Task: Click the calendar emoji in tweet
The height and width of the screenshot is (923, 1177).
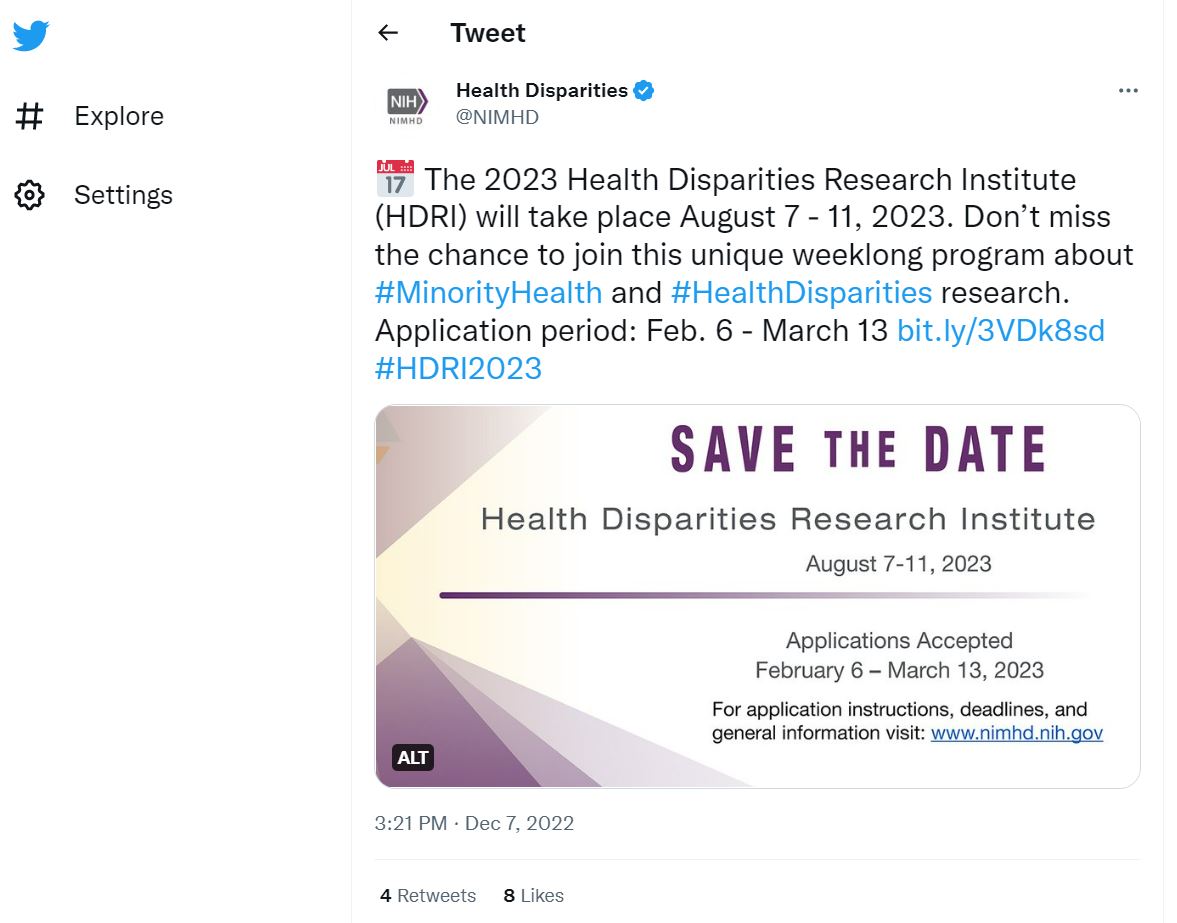Action: click(394, 180)
